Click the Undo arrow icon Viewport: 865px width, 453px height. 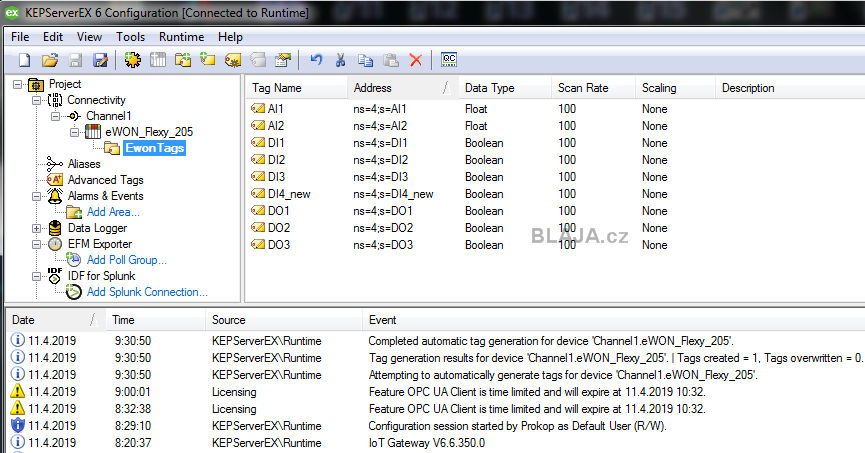[316, 60]
